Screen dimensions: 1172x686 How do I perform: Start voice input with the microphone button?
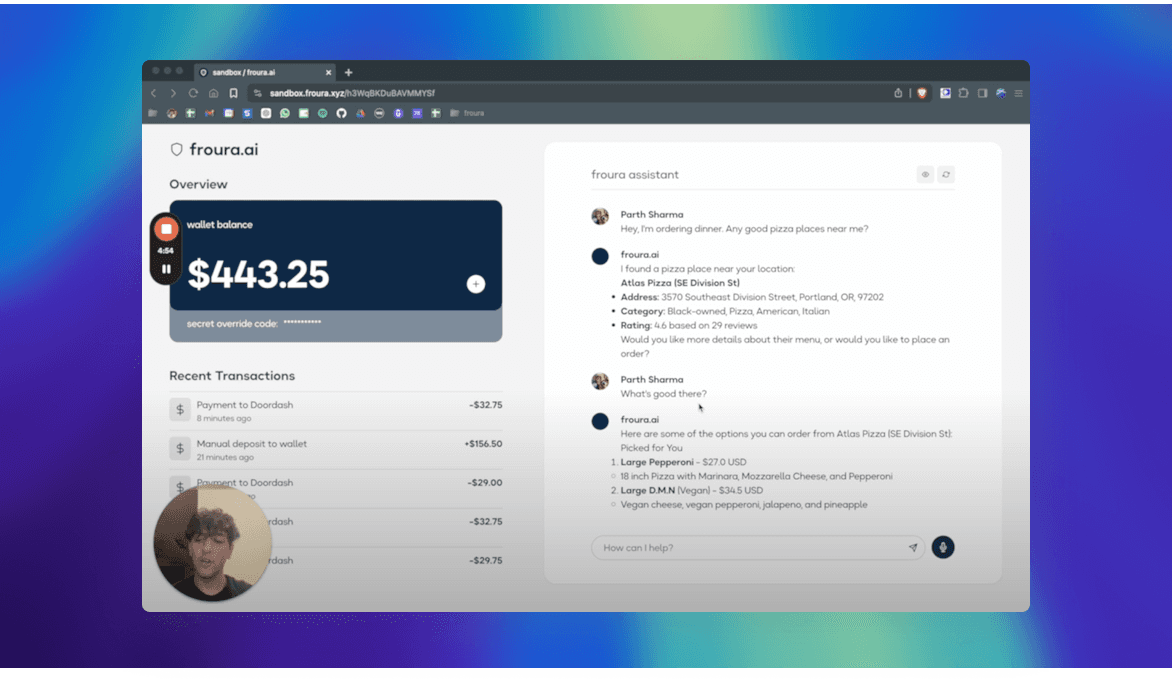pyautogui.click(x=943, y=548)
